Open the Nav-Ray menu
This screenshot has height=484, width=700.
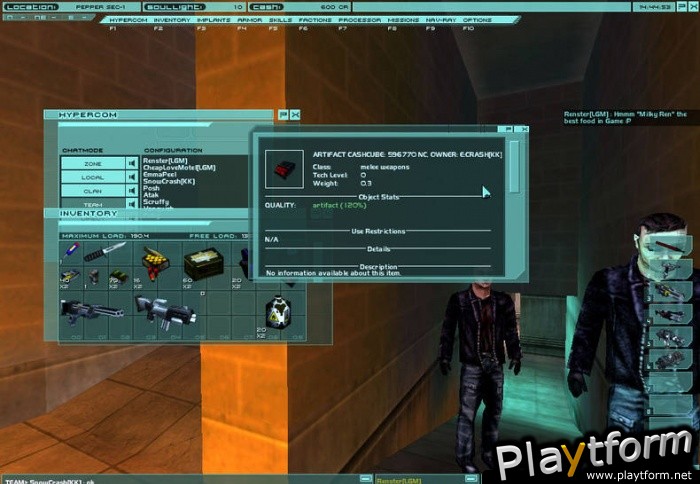(441, 20)
